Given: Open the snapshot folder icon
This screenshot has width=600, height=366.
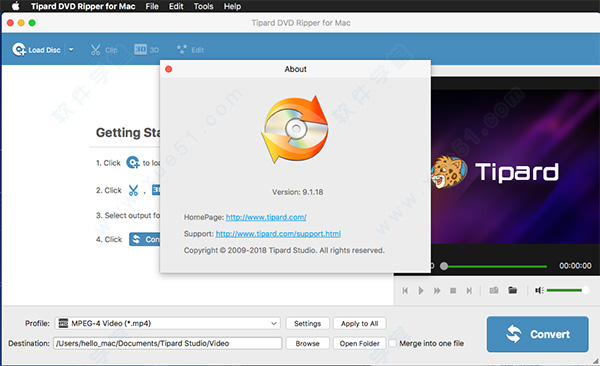Looking at the screenshot, I should 513,290.
